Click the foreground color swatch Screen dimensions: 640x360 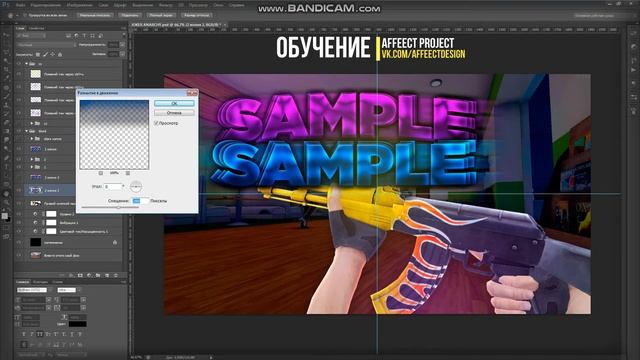(4, 216)
